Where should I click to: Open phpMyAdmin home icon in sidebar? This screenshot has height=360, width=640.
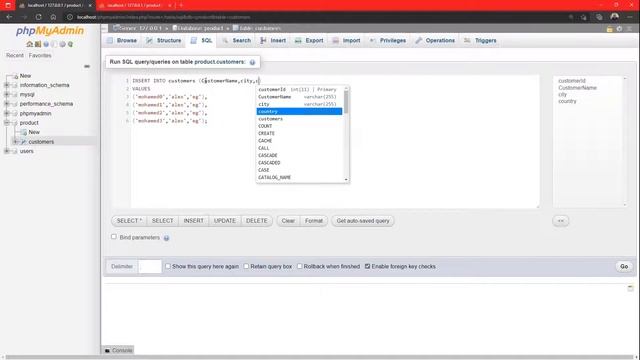pos(29,44)
